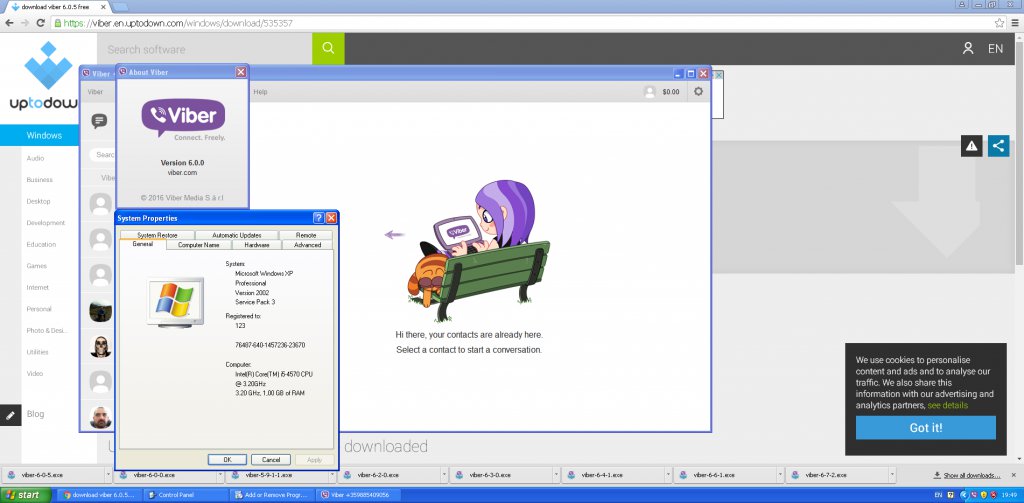Bookmark page with the star icon
This screenshot has height=503, width=1024.
click(999, 22)
